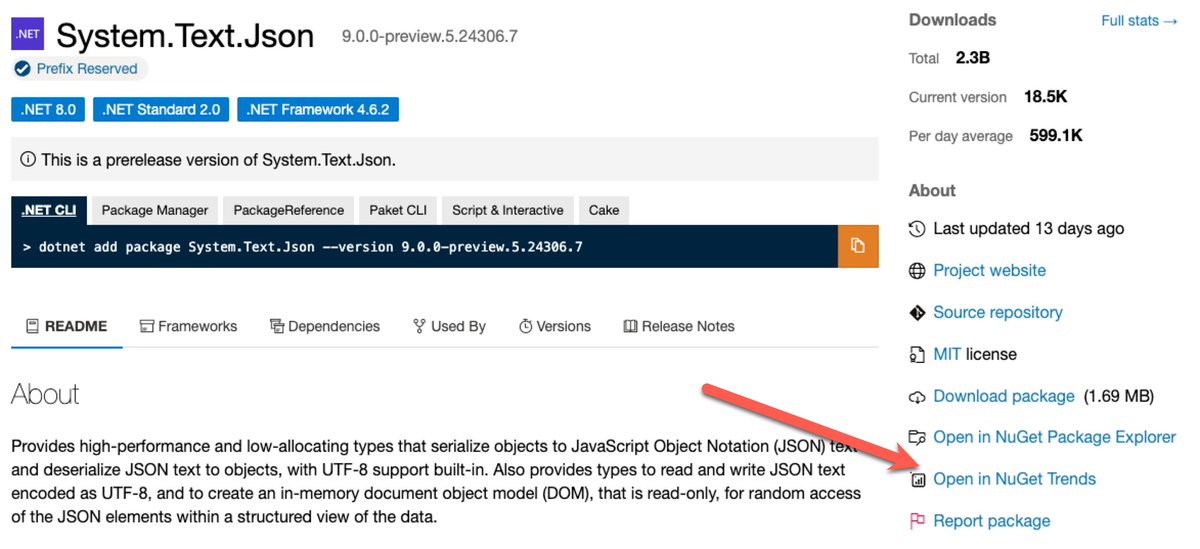Click the info icon in the prerelease notice
The image size is (1200, 549).
(28, 160)
